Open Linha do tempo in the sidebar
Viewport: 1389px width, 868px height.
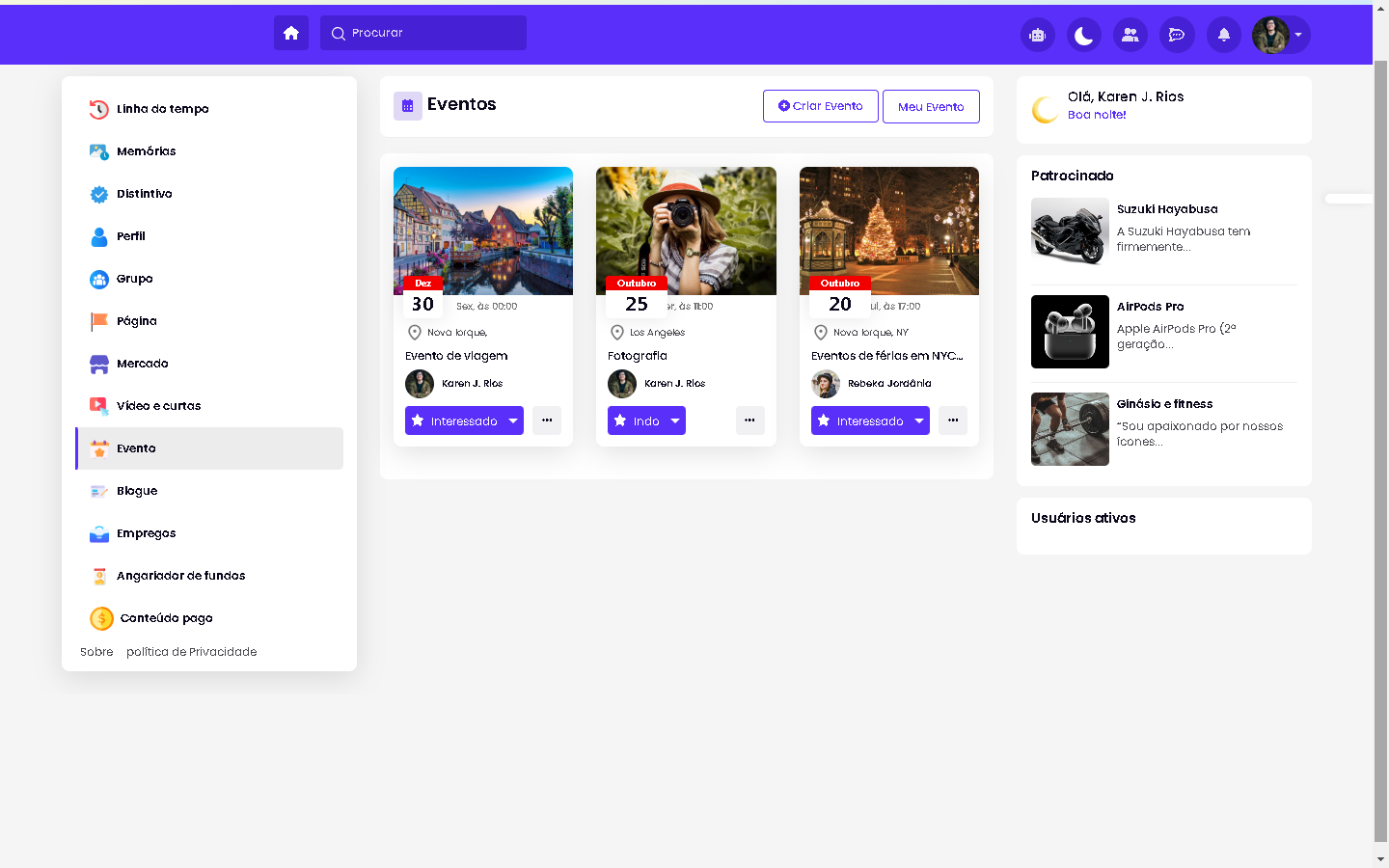[162, 109]
